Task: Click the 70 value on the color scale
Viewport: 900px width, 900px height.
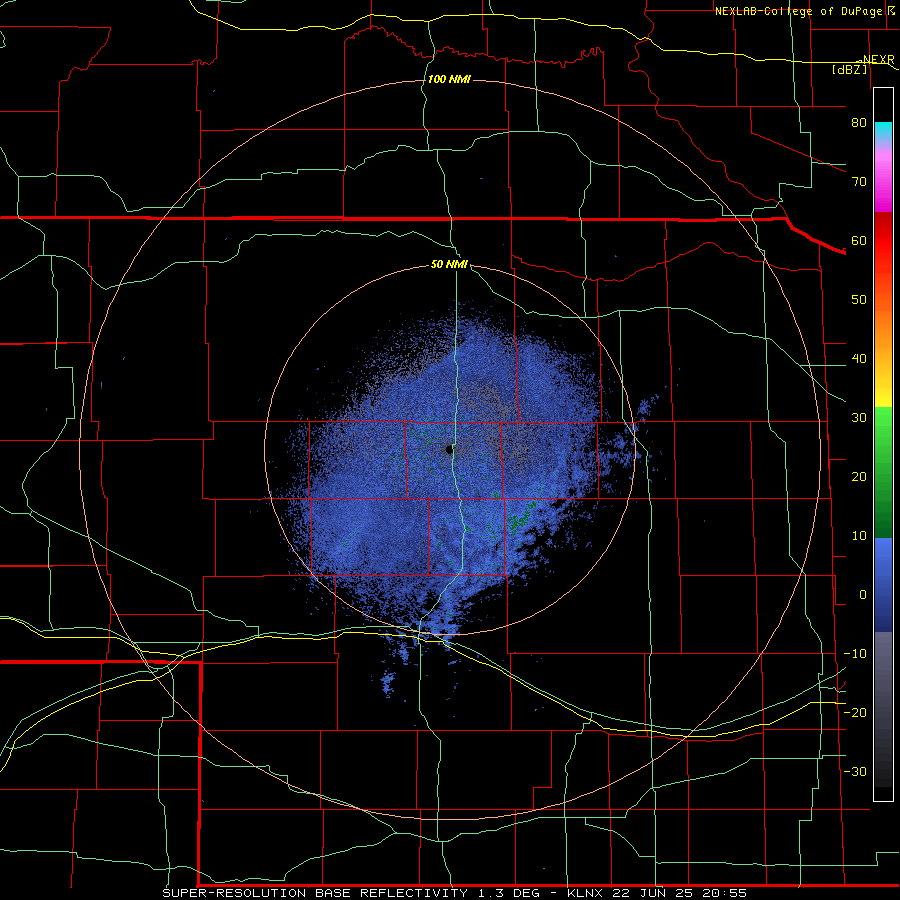Action: pyautogui.click(x=859, y=181)
